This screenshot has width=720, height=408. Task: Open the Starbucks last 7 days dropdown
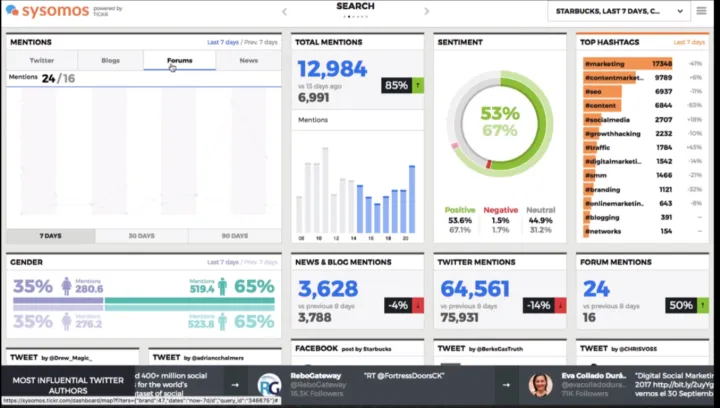click(x=618, y=12)
